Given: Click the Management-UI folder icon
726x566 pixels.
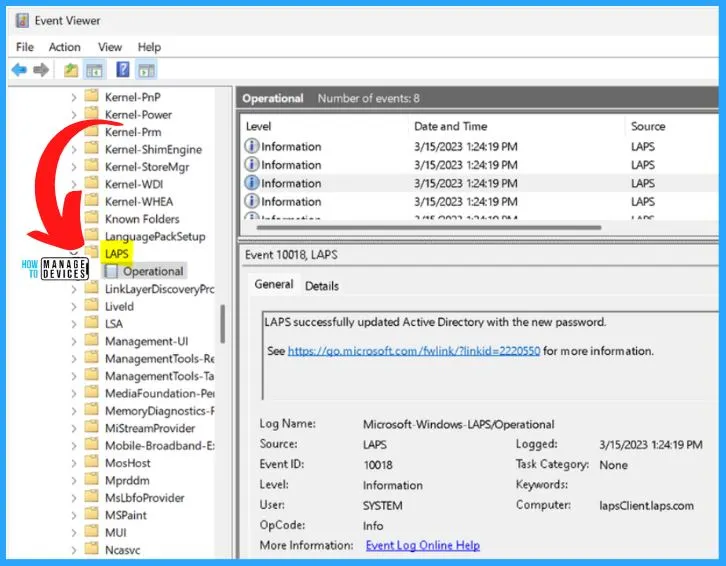Looking at the screenshot, I should click(92, 340).
